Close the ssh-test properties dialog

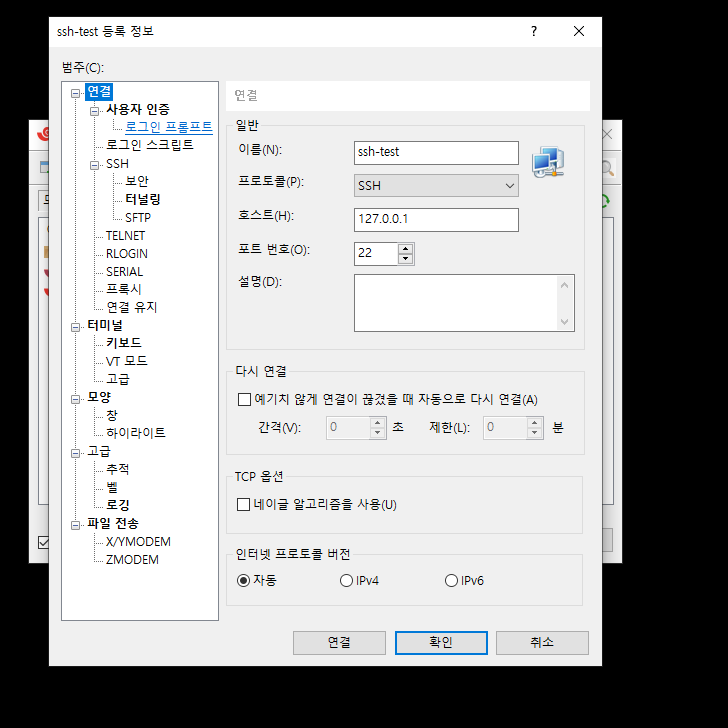[x=578, y=31]
